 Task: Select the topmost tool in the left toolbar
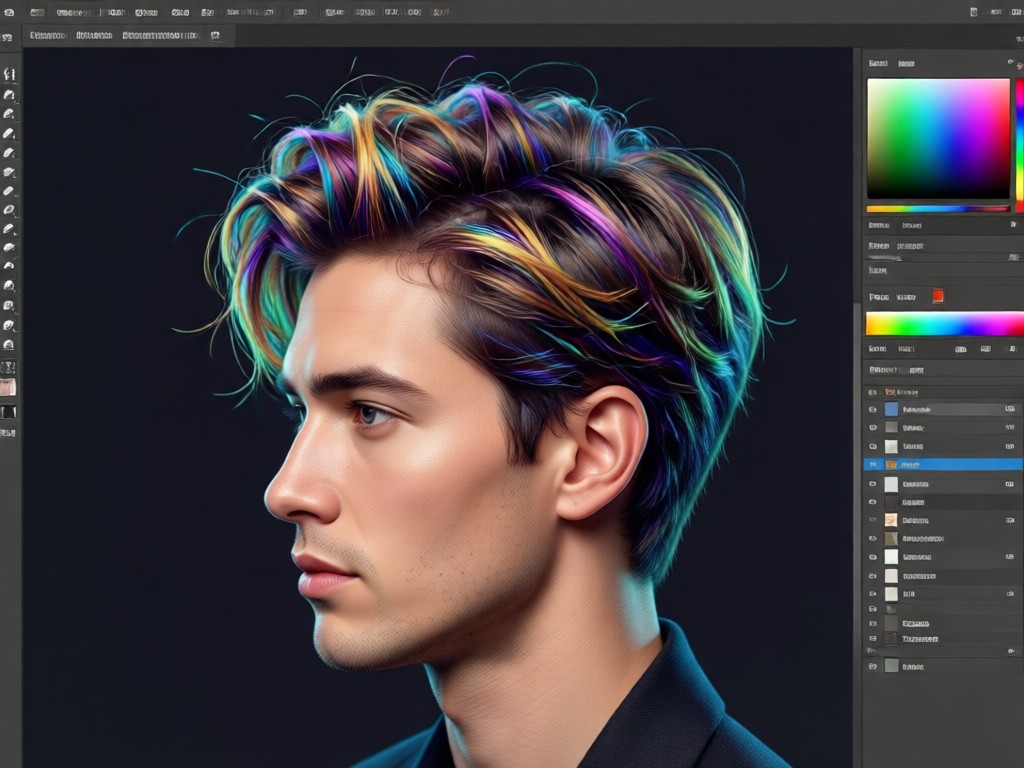pyautogui.click(x=9, y=74)
